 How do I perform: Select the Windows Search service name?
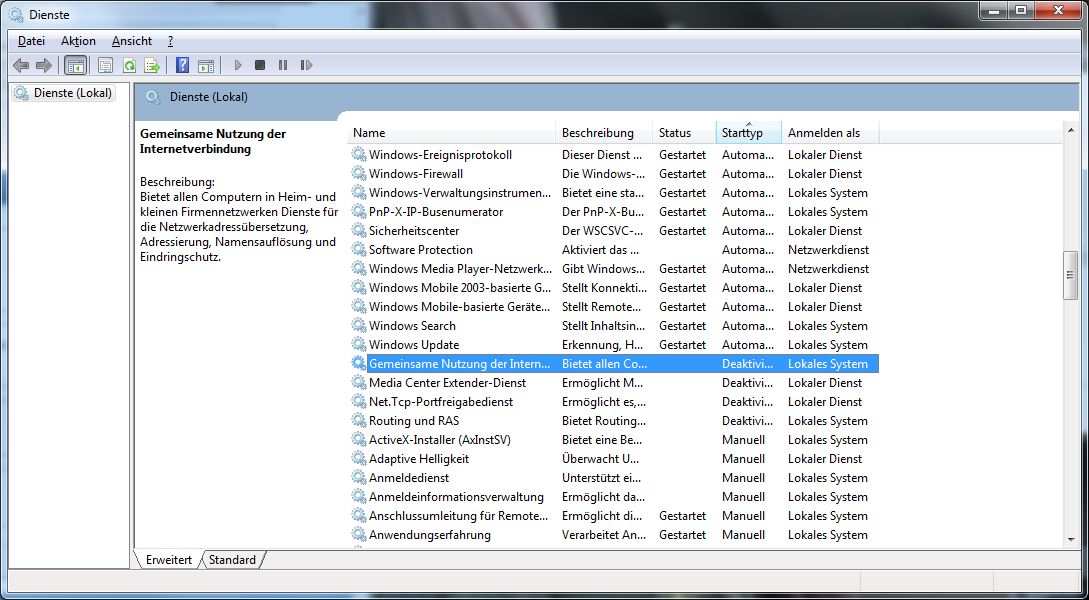click(x=413, y=326)
